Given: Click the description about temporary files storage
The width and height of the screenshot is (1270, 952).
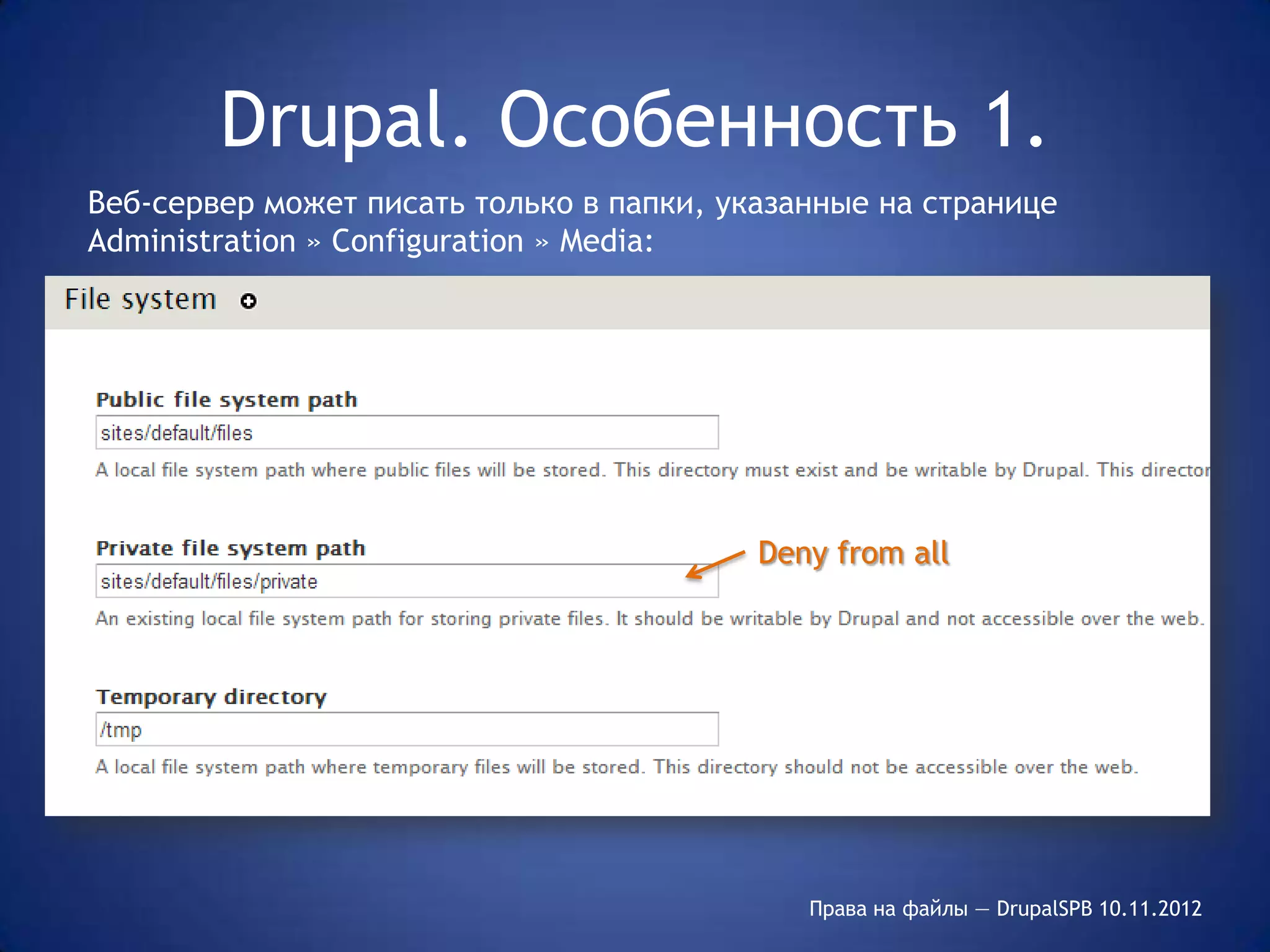Looking at the screenshot, I should point(617,767).
